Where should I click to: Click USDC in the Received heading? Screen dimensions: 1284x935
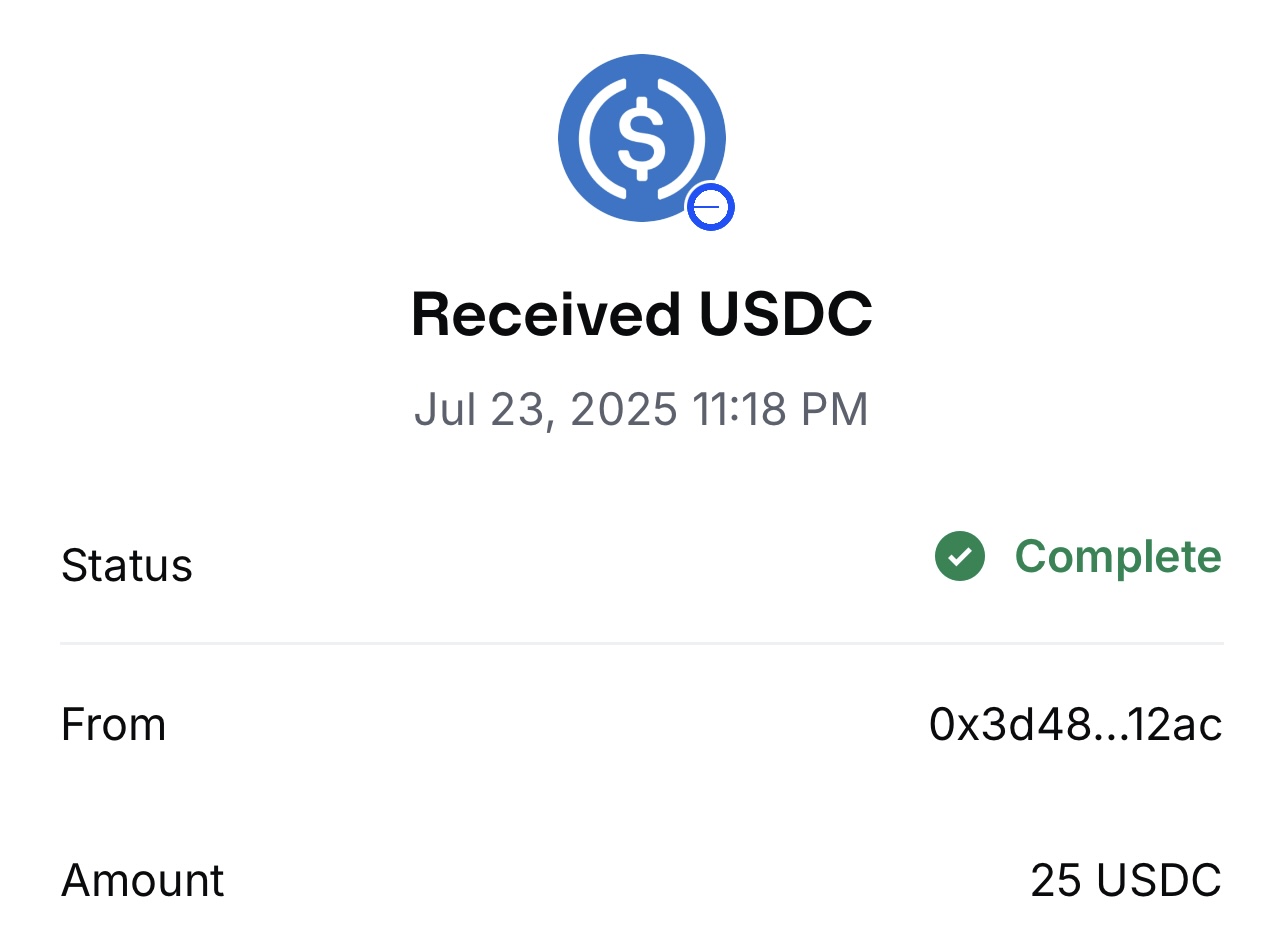(x=785, y=315)
